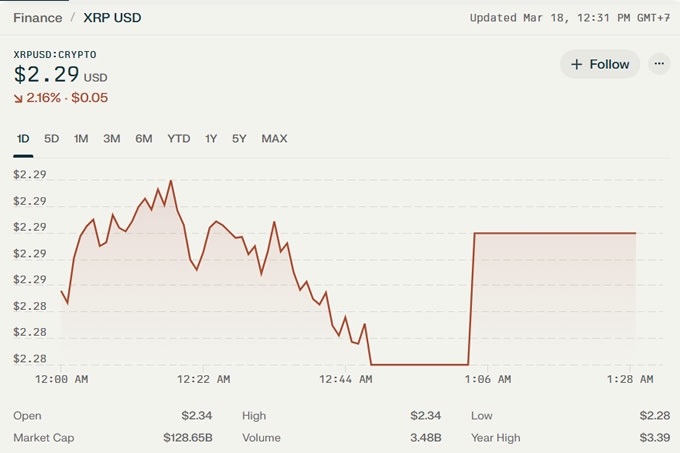Go to the Finance breadcrumb link

pos(37,18)
